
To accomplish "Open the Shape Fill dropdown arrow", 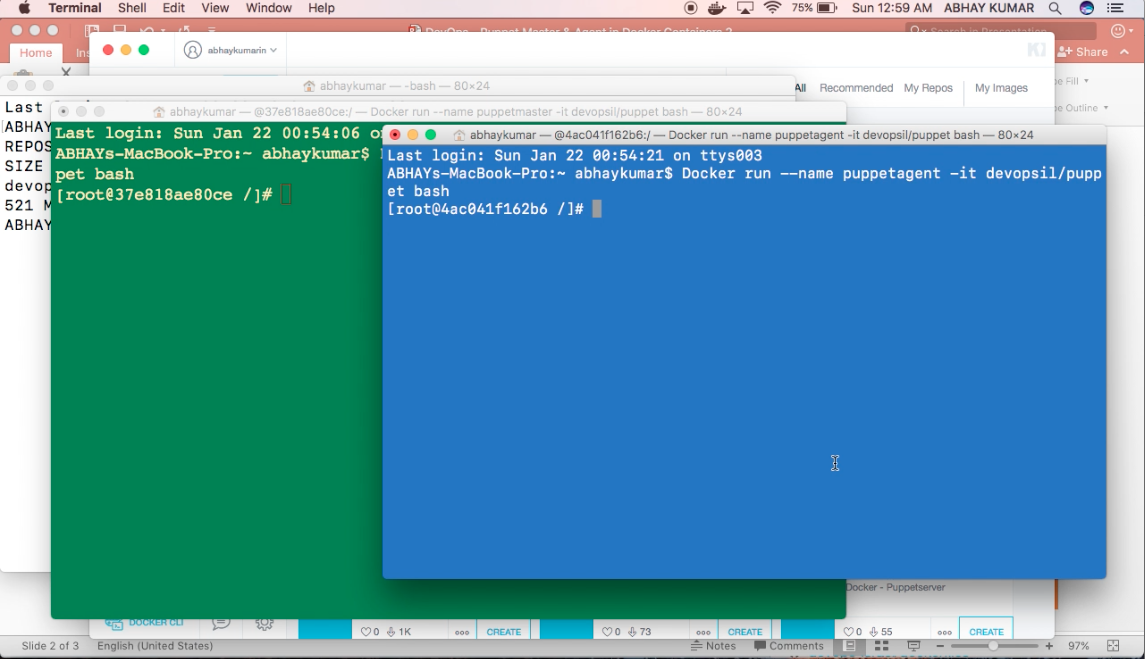I will [1086, 81].
